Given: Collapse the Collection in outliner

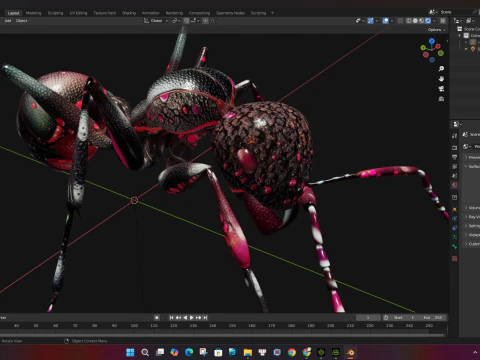Looking at the screenshot, I should [x=460, y=36].
